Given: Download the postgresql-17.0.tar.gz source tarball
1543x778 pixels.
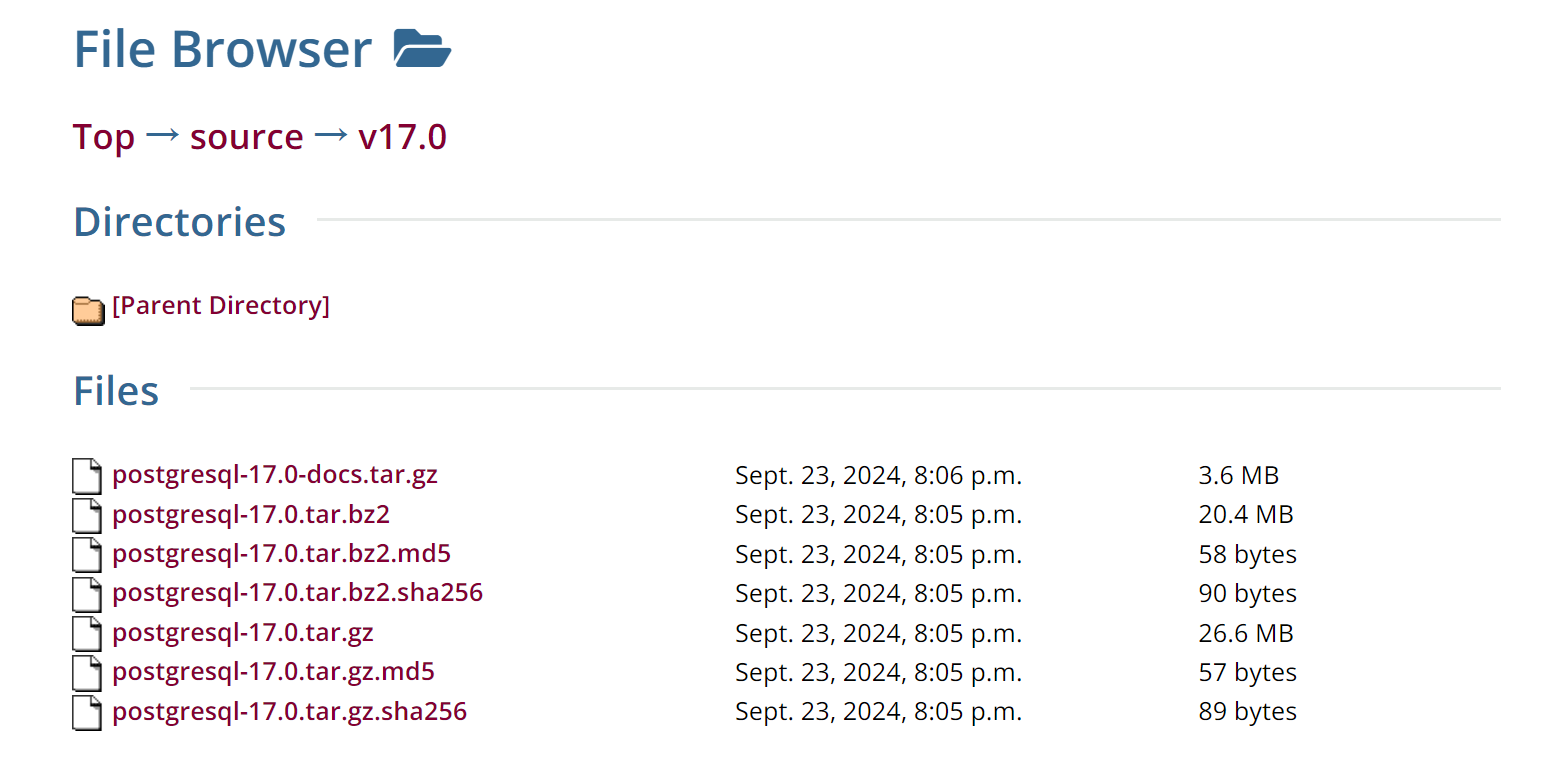Looking at the screenshot, I should tap(242, 632).
